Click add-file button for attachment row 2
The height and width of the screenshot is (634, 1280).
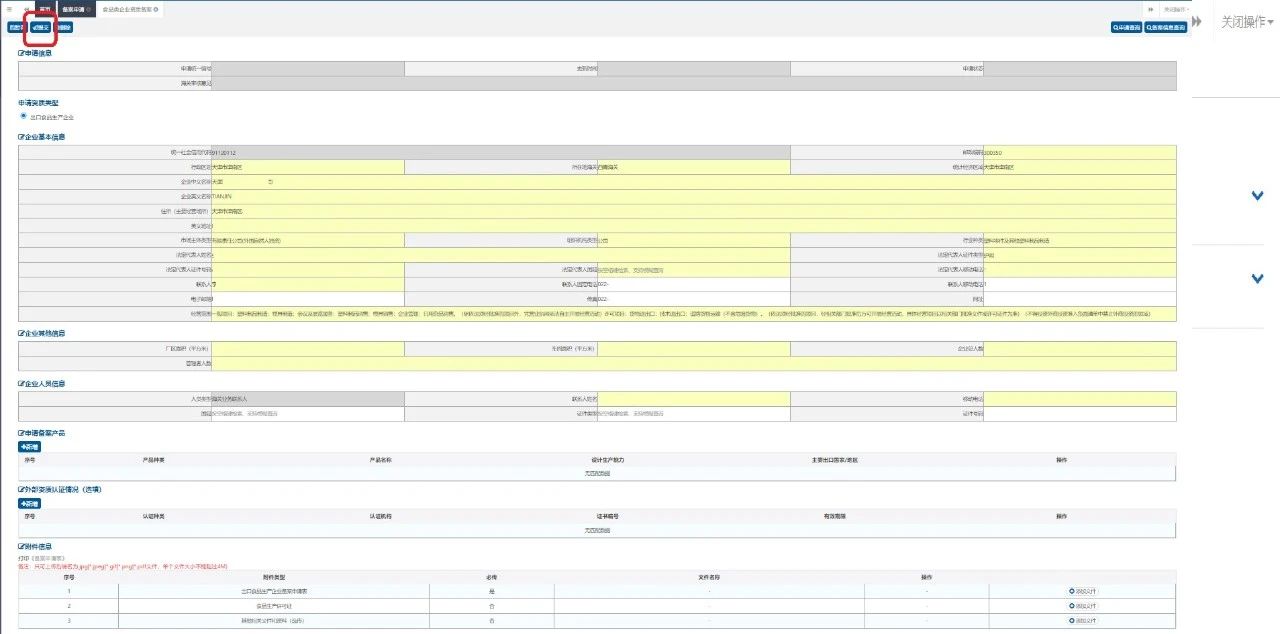click(1082, 606)
